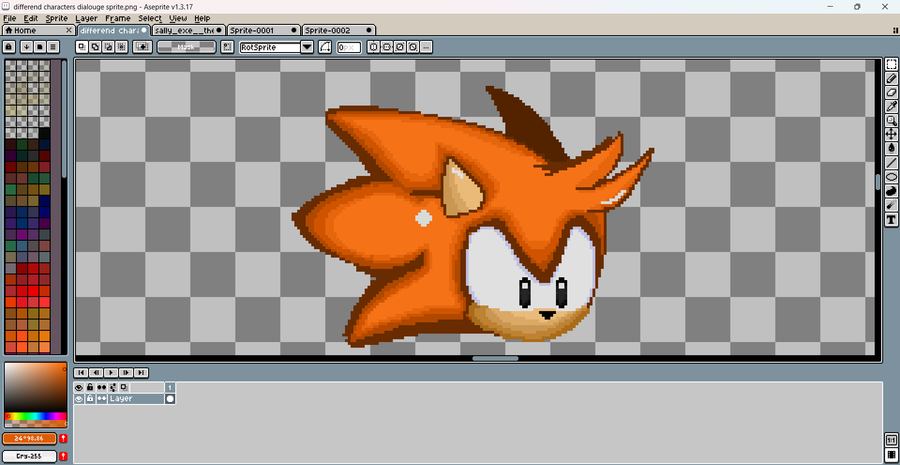
Task: Select frame 1 in timeline header
Action: pyautogui.click(x=170, y=388)
